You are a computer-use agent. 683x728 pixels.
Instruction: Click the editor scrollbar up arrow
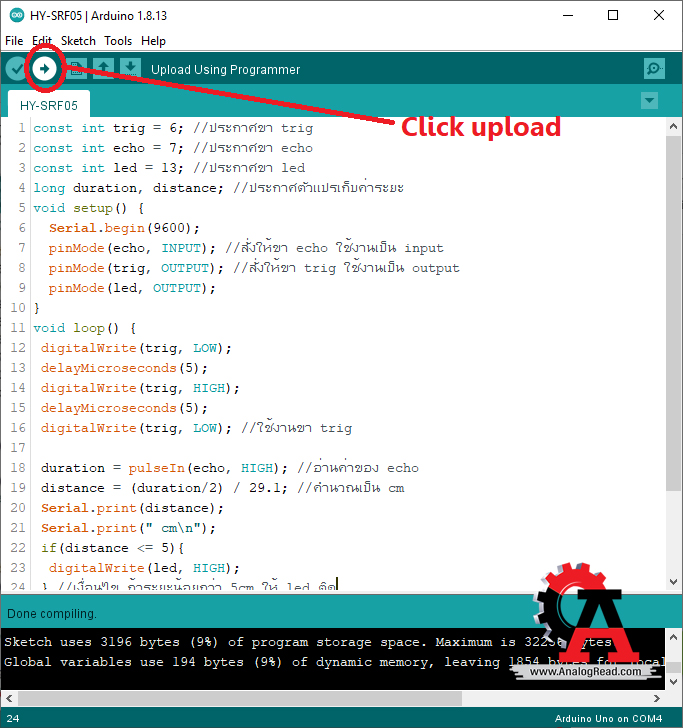[673, 126]
